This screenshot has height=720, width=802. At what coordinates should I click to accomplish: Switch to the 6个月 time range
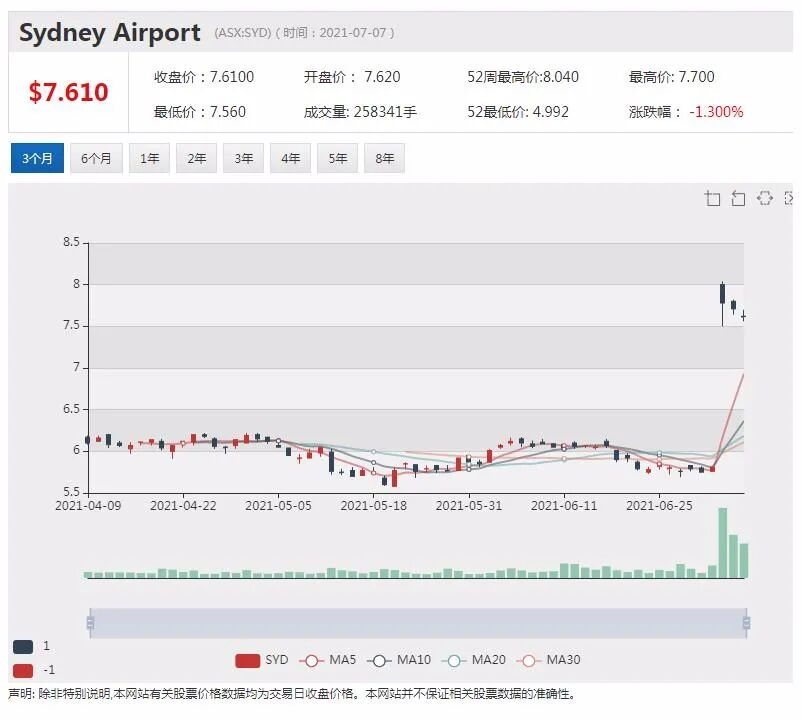click(96, 158)
